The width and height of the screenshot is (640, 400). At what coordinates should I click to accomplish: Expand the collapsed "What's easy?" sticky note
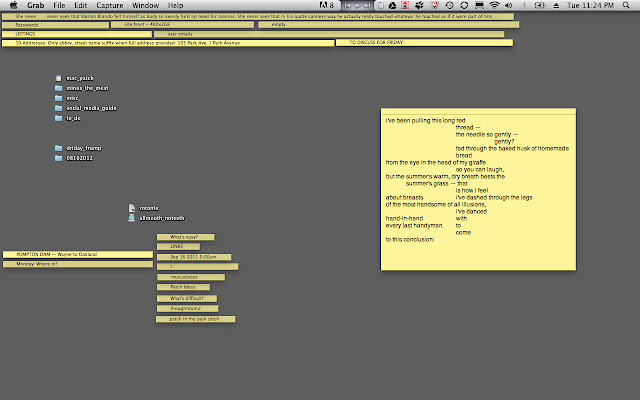(185, 236)
